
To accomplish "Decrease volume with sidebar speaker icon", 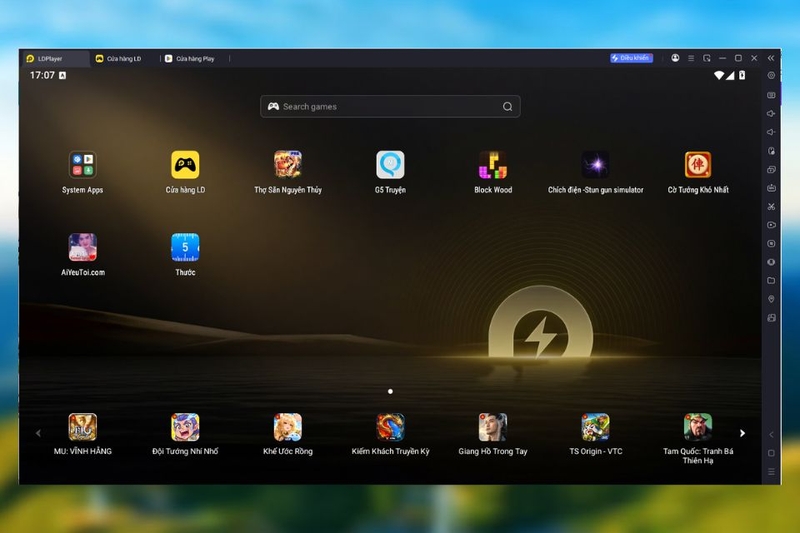I will [771, 132].
